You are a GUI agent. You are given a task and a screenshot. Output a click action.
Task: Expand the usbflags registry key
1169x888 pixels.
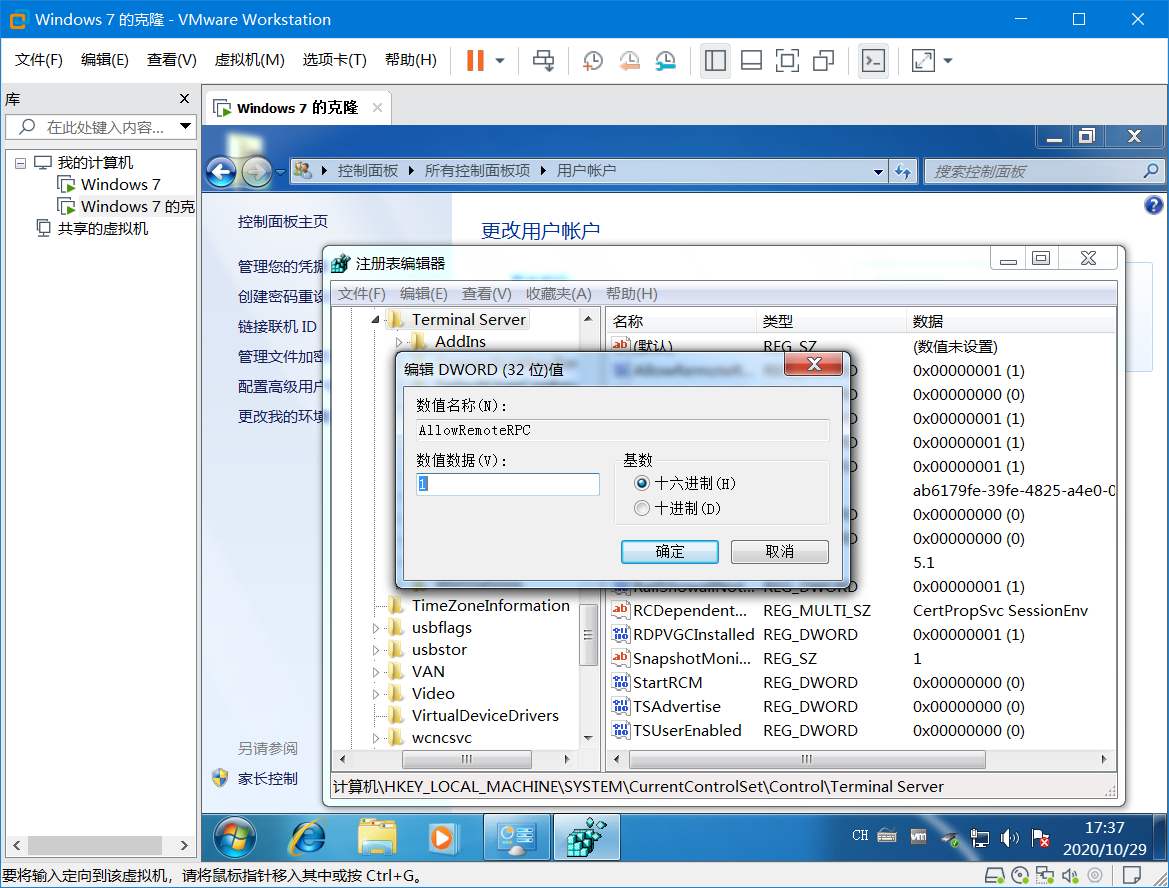(376, 629)
